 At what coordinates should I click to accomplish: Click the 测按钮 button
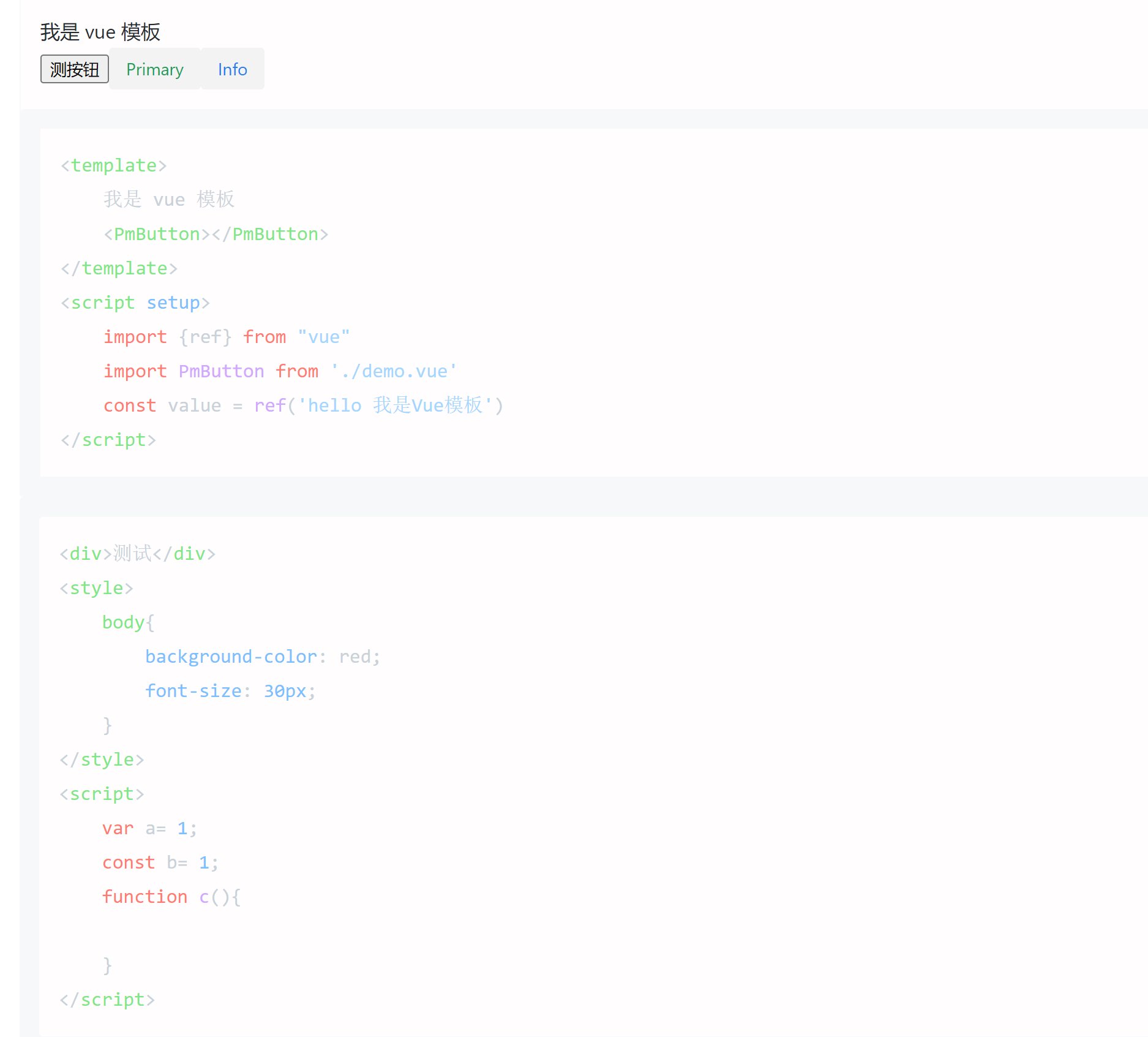[x=75, y=69]
